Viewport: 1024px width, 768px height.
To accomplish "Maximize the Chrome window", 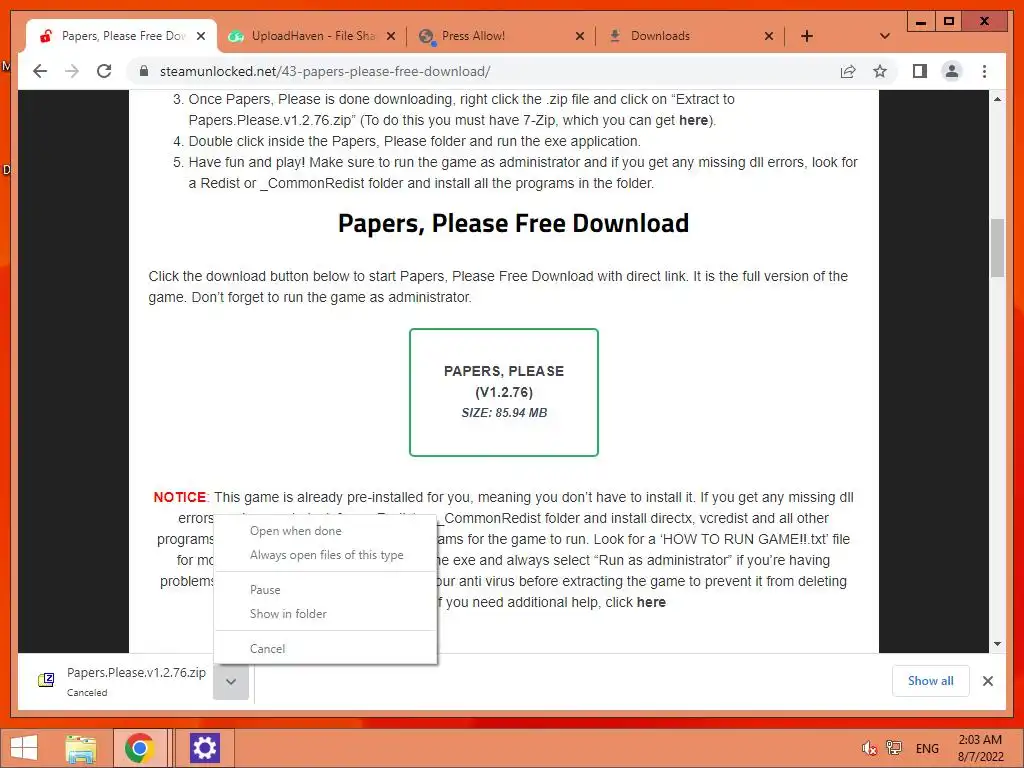I will (x=949, y=22).
